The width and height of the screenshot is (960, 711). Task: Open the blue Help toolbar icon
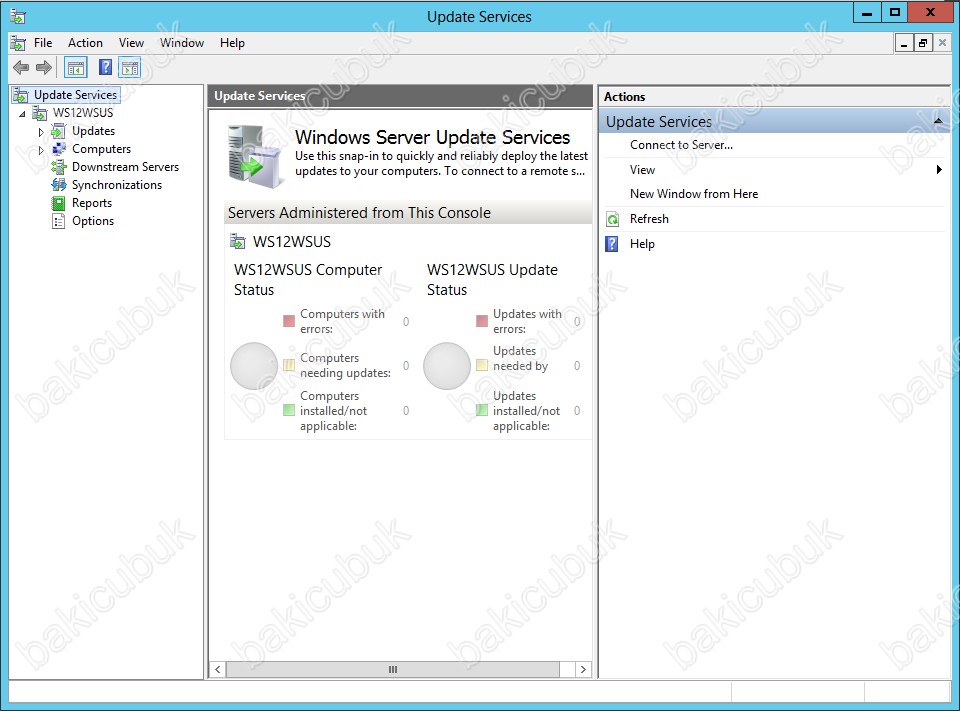click(105, 67)
